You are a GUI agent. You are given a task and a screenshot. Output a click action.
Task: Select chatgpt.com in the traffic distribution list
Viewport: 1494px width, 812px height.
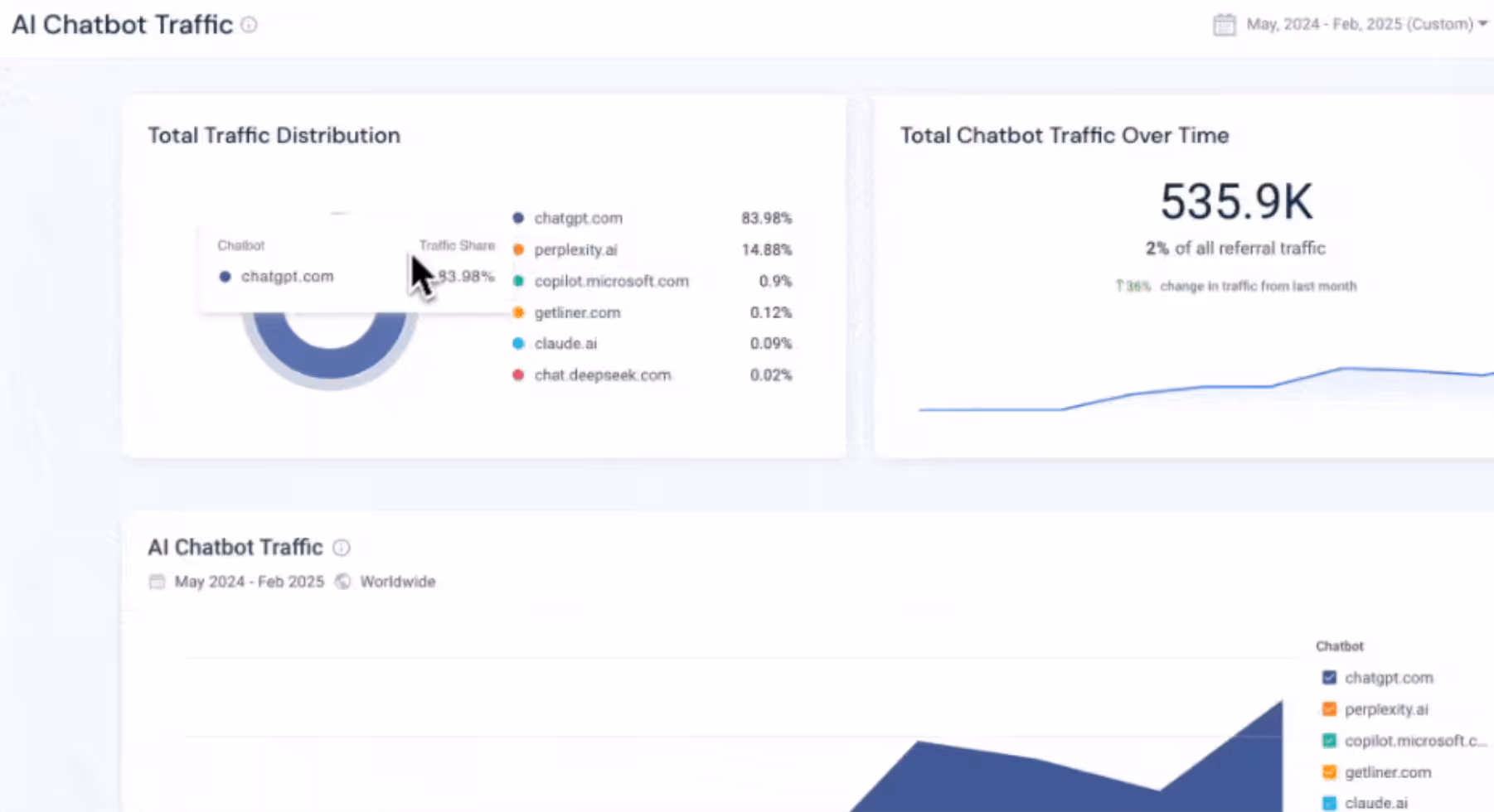tap(578, 218)
